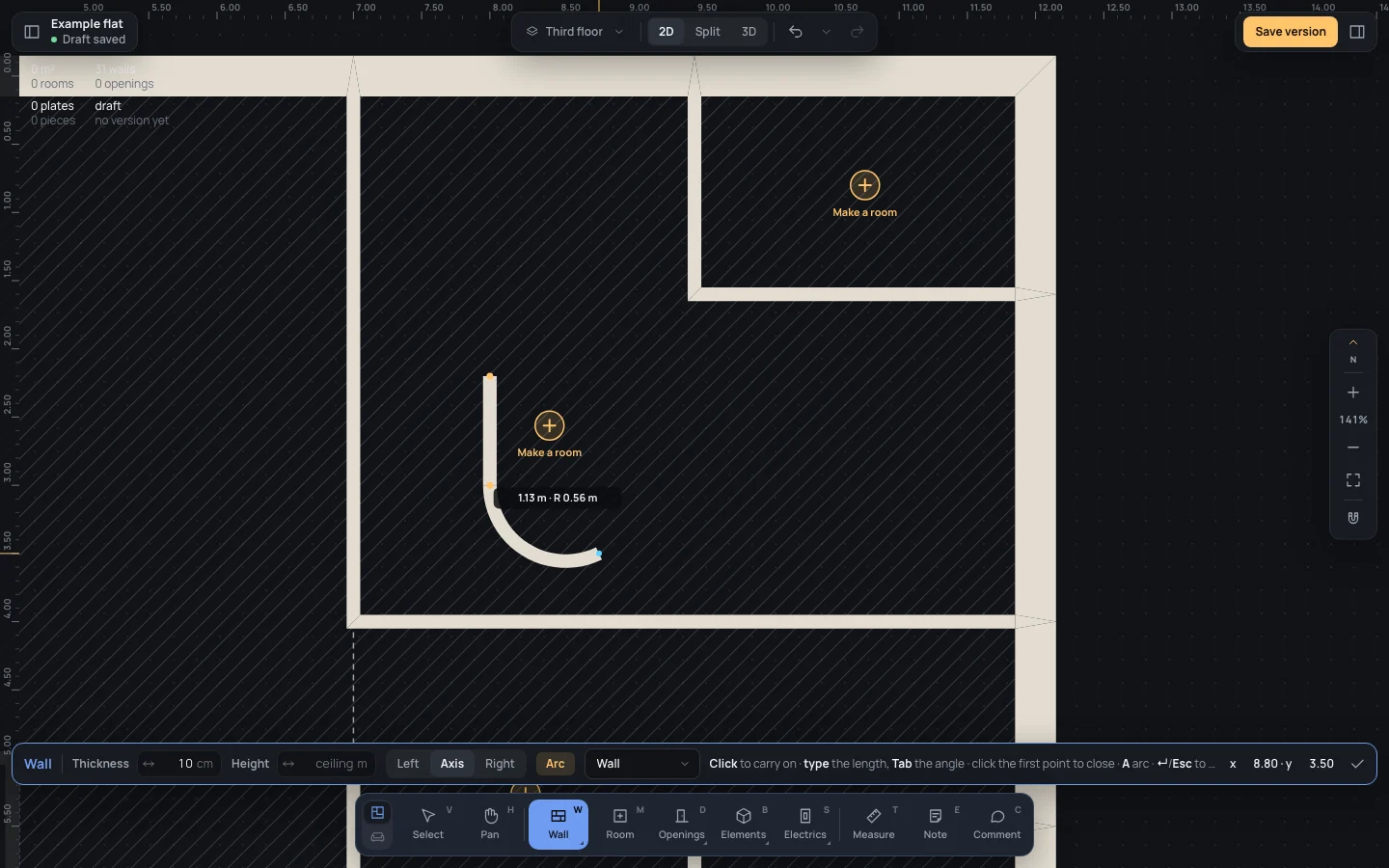1389x868 pixels.
Task: Open the undo history chevron
Action: 827,32
